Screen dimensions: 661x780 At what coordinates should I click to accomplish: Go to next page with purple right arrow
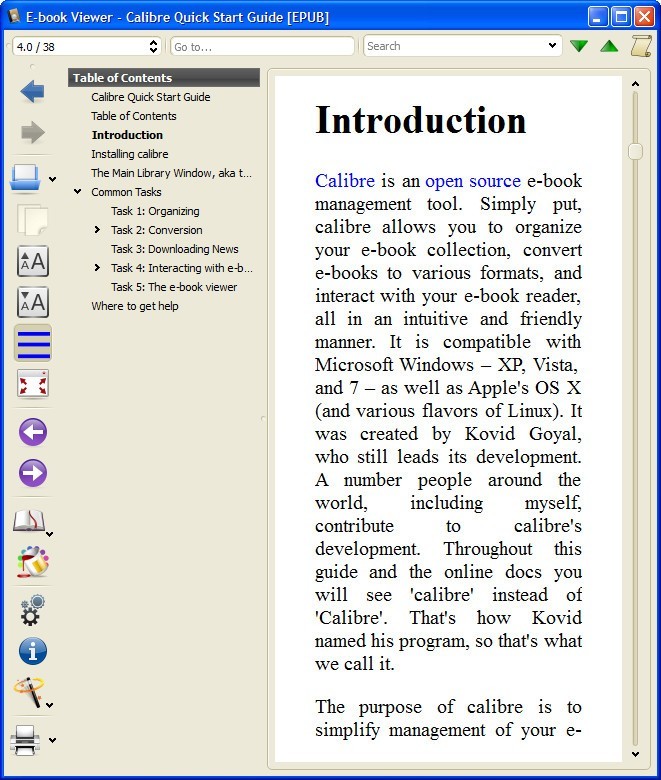point(33,473)
